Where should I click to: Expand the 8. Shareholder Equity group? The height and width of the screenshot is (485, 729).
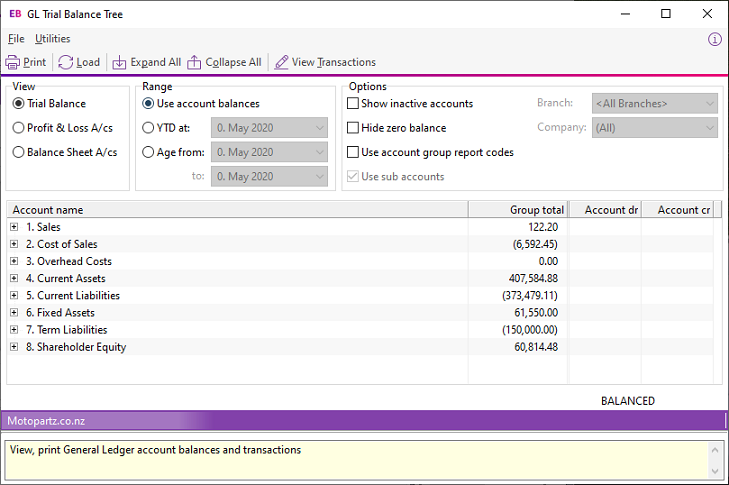point(14,347)
